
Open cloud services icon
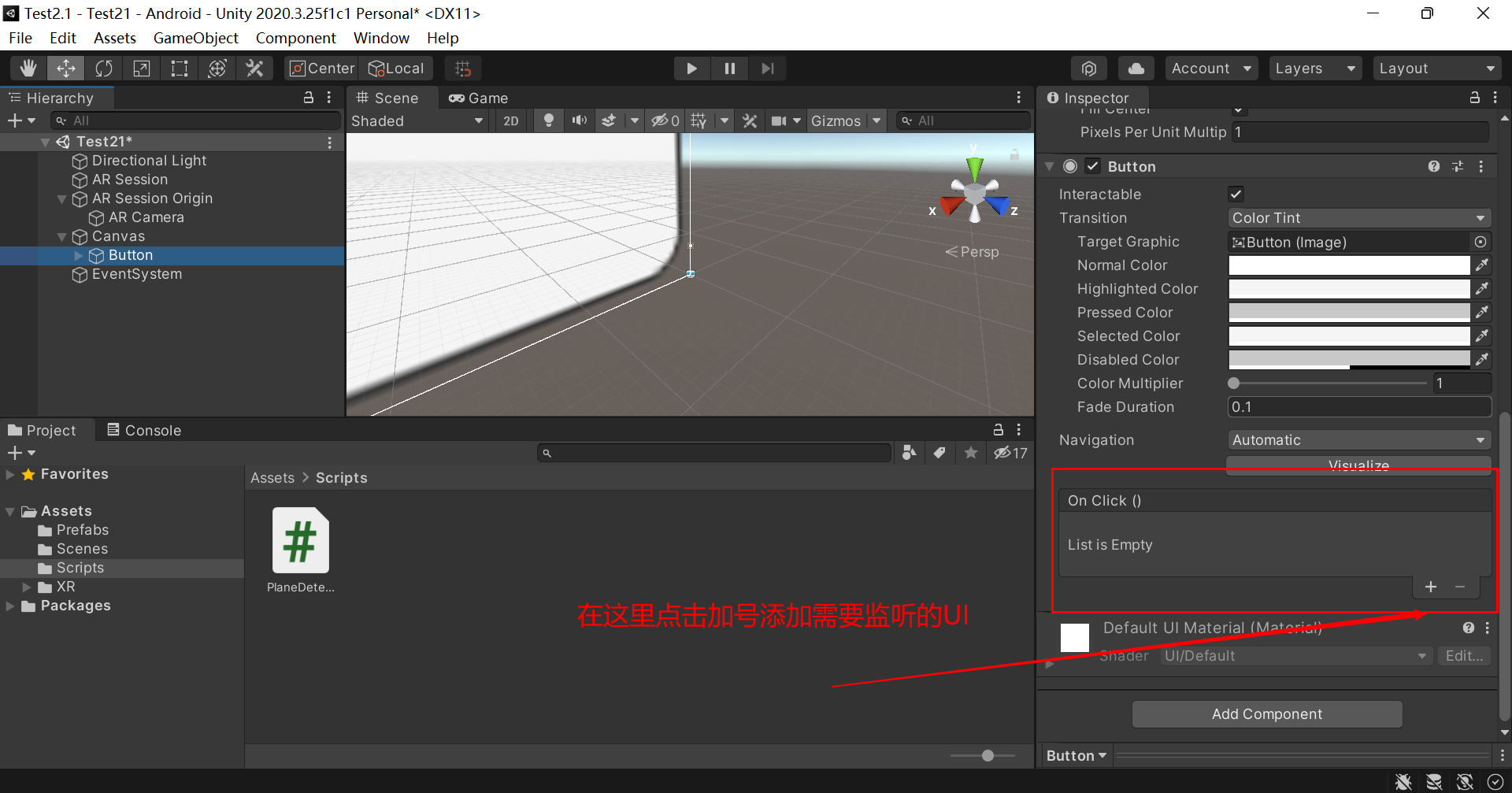1136,69
